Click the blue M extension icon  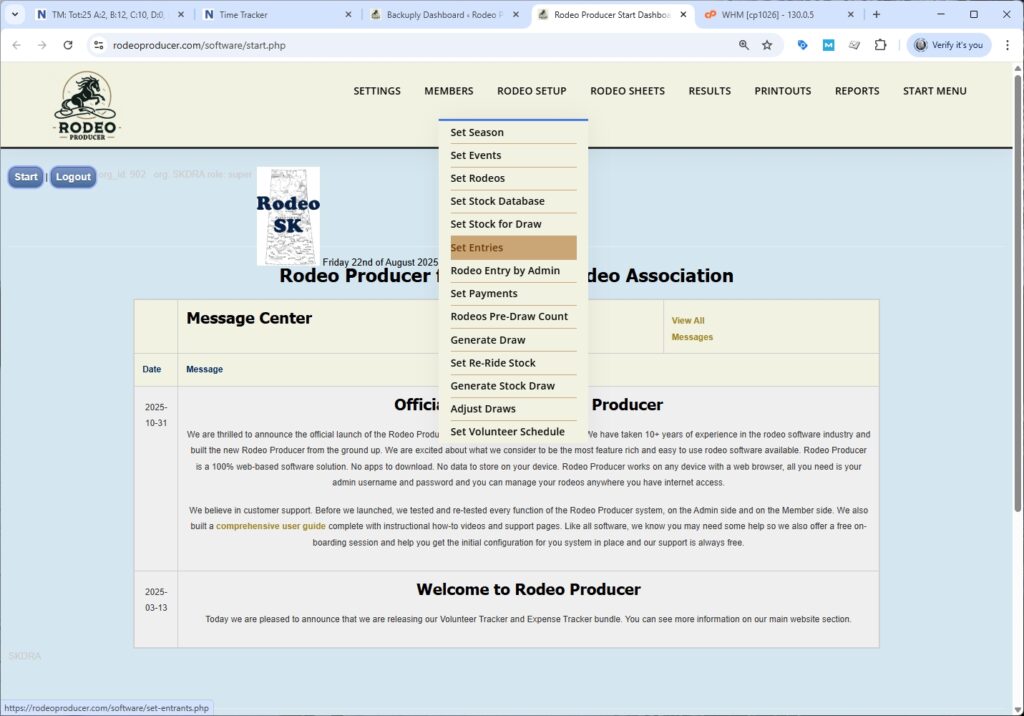click(829, 45)
